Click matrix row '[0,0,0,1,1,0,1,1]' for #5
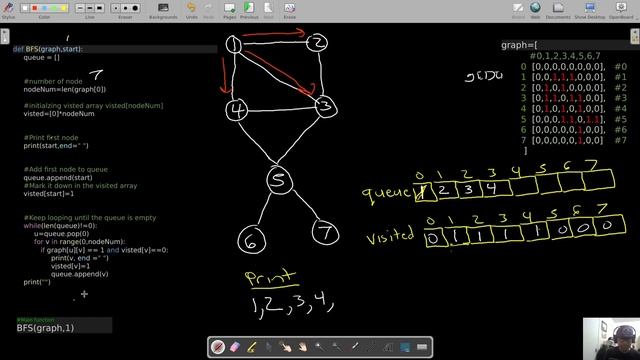The image size is (640, 360). 569,119
